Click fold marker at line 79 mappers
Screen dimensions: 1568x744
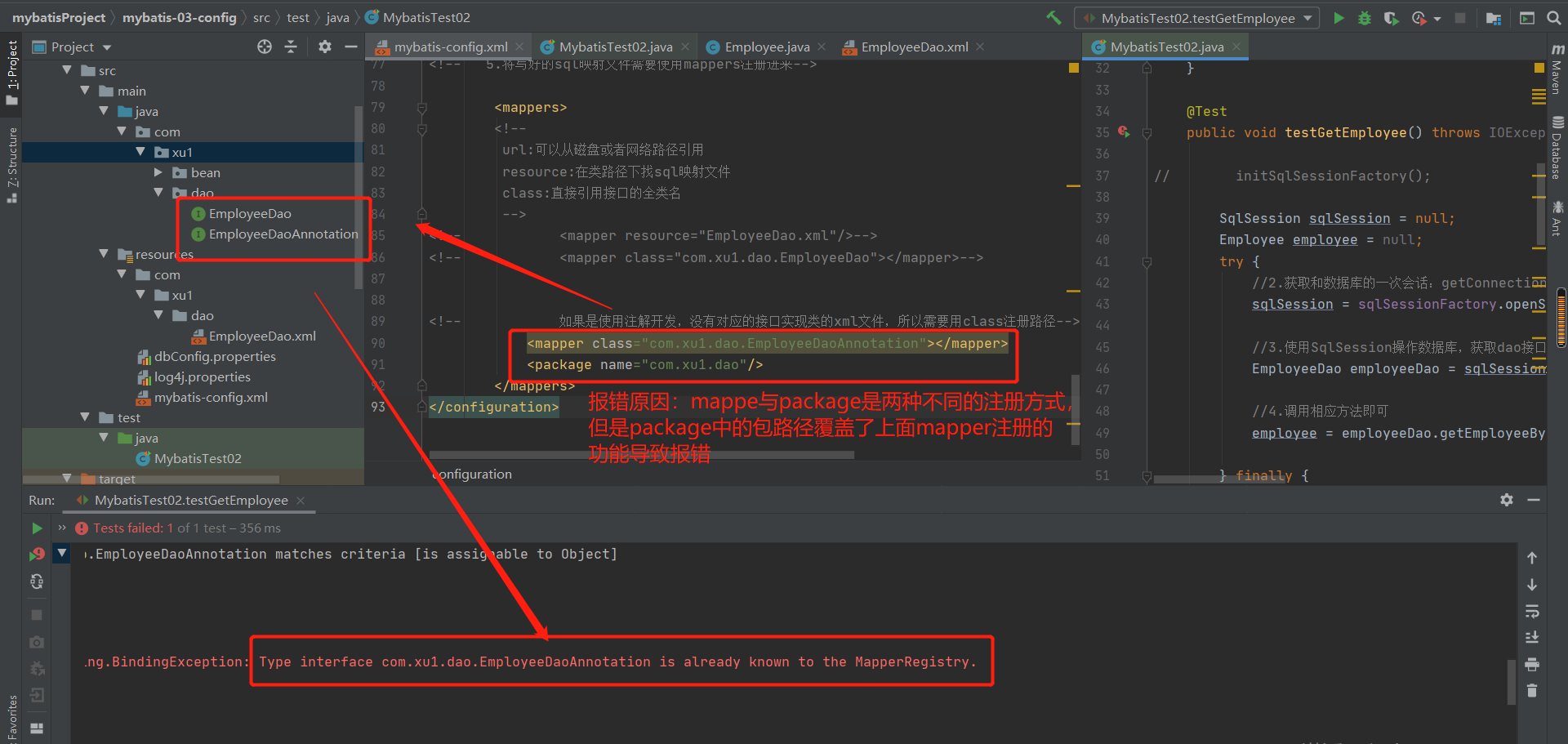tap(421, 108)
